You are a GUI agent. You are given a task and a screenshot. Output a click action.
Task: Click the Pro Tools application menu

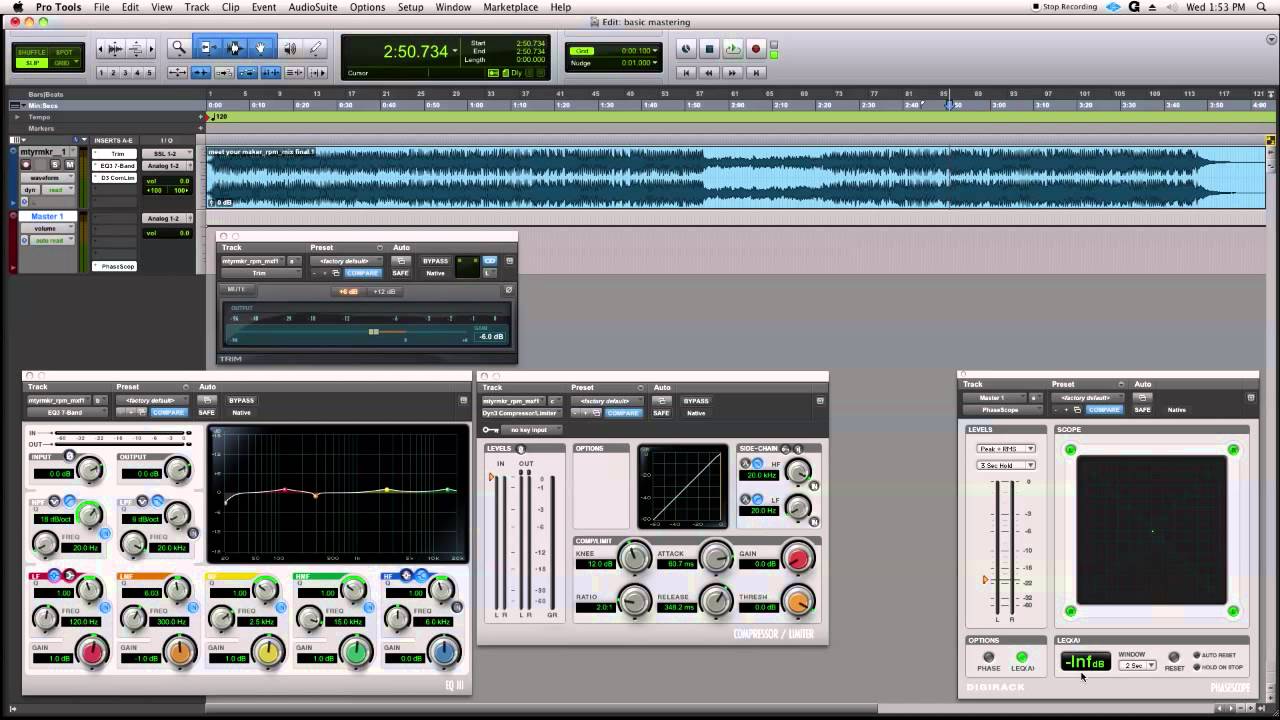[57, 7]
